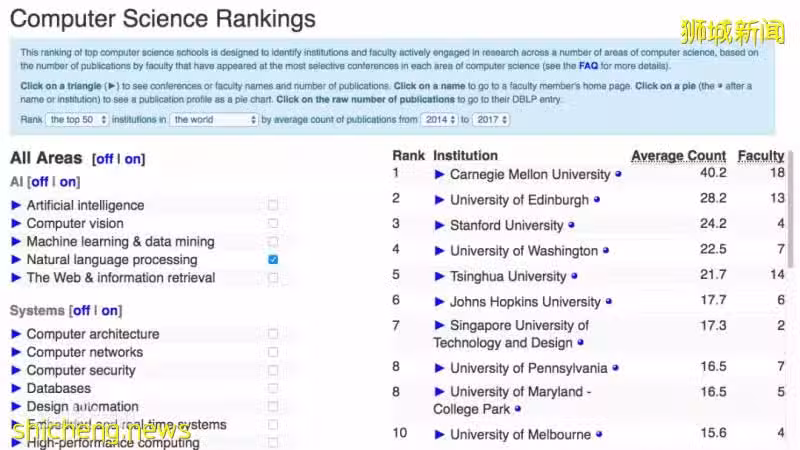This screenshot has width=800, height=450.
Task: View Tsinghua University pie chart
Action: [574, 276]
